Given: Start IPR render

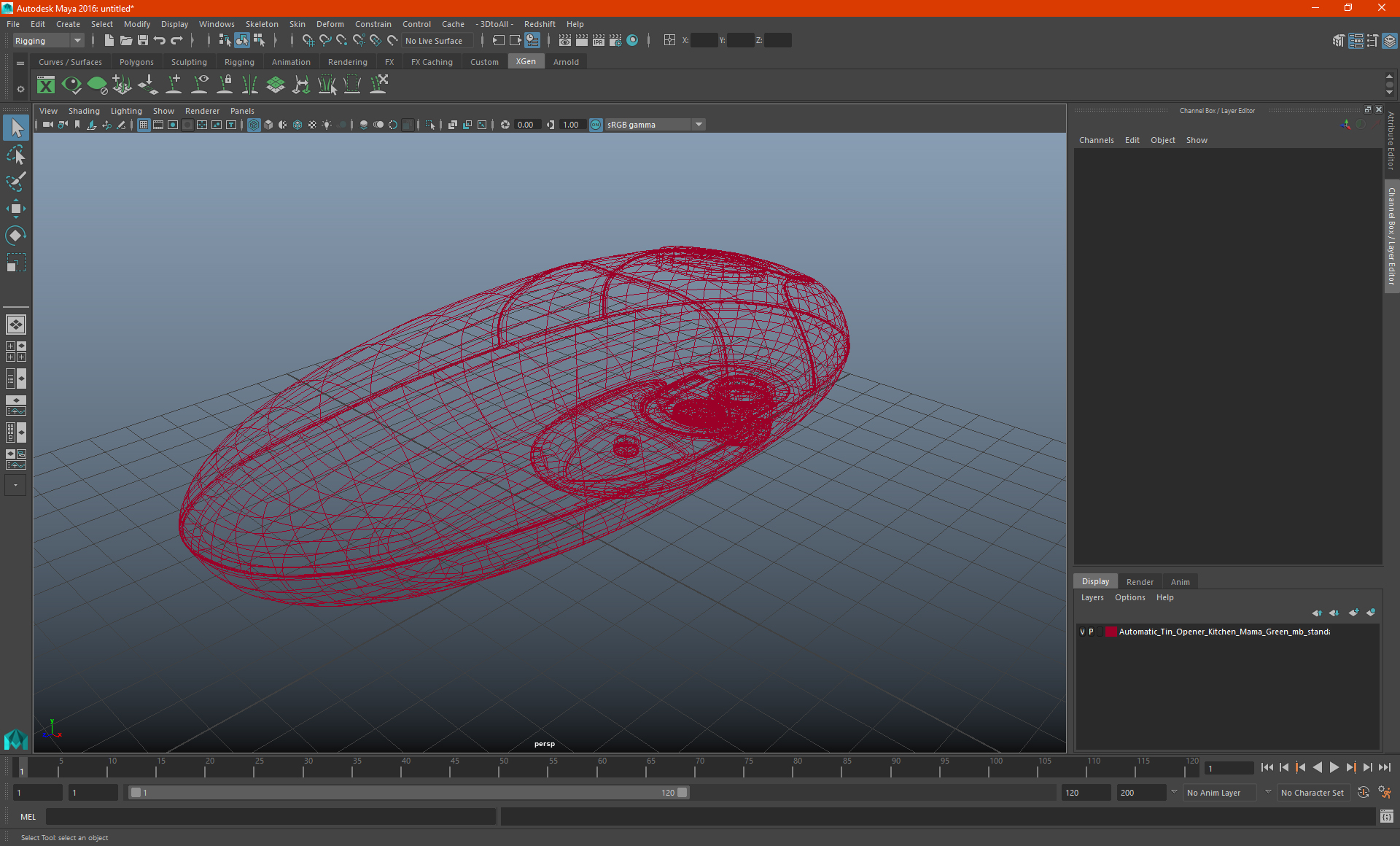Looking at the screenshot, I should pos(599,41).
